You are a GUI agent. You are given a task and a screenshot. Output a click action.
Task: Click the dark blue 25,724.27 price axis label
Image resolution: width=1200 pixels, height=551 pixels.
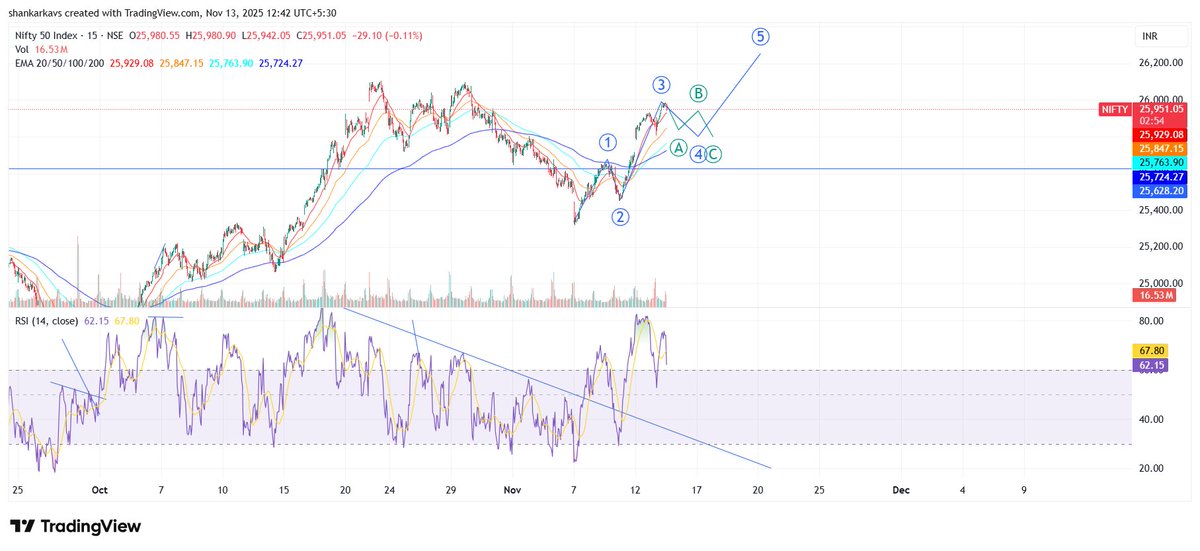pyautogui.click(x=1159, y=176)
